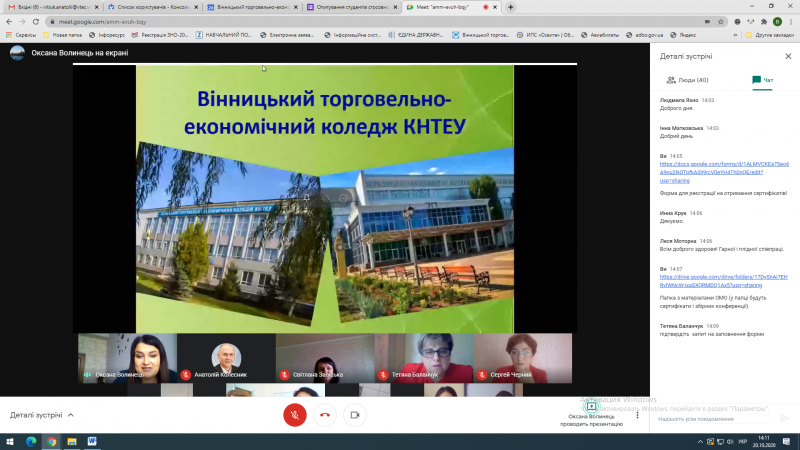Open the 'edbo.gov.ua' bookmark
The height and width of the screenshot is (450, 800).
(x=644, y=35)
